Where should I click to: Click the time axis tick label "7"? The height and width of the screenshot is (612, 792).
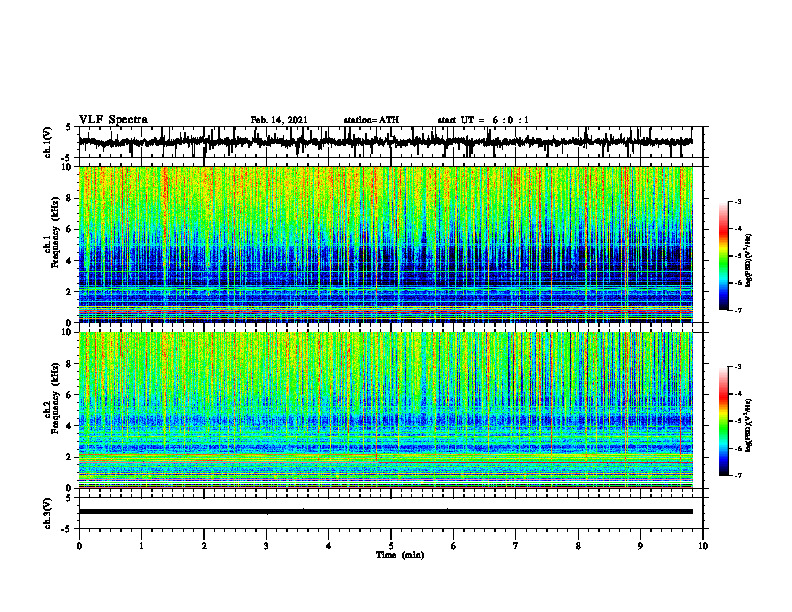click(x=516, y=546)
